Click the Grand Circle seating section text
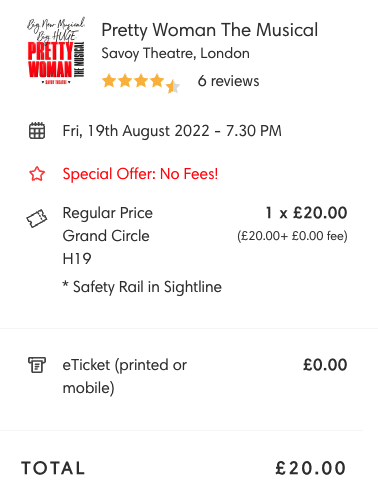The height and width of the screenshot is (494, 378). 106,236
